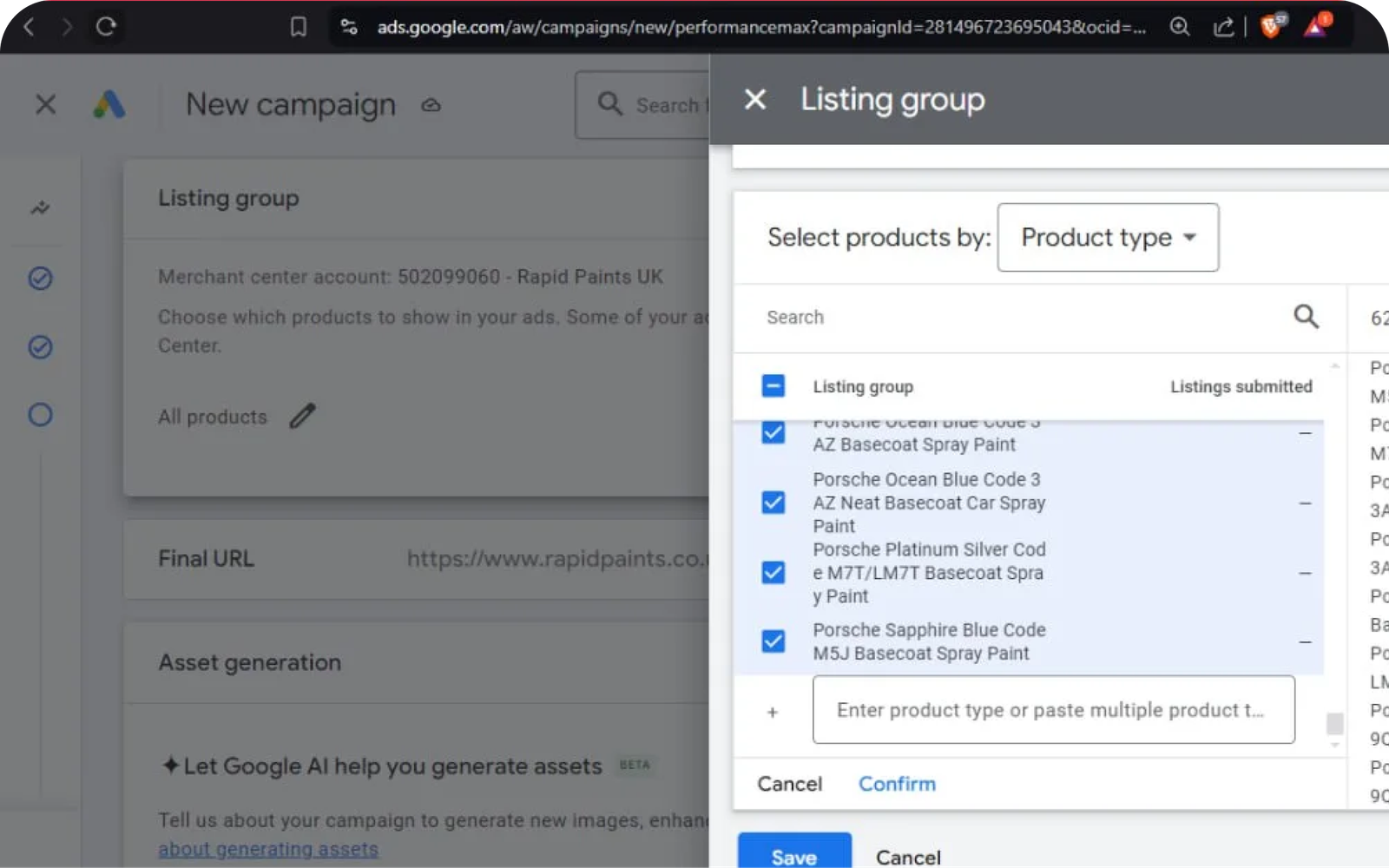Reload the page with the refresh icon
The width and height of the screenshot is (1389, 868).
(x=106, y=27)
